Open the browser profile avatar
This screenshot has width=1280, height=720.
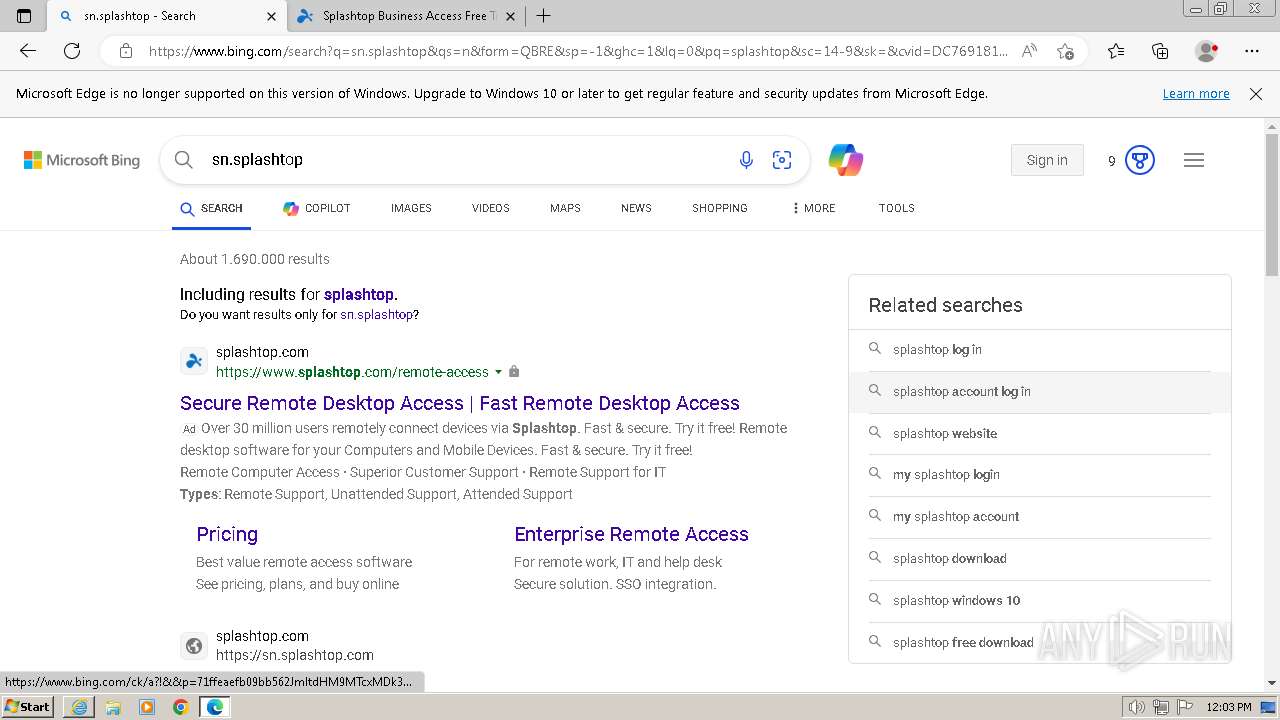[x=1206, y=51]
